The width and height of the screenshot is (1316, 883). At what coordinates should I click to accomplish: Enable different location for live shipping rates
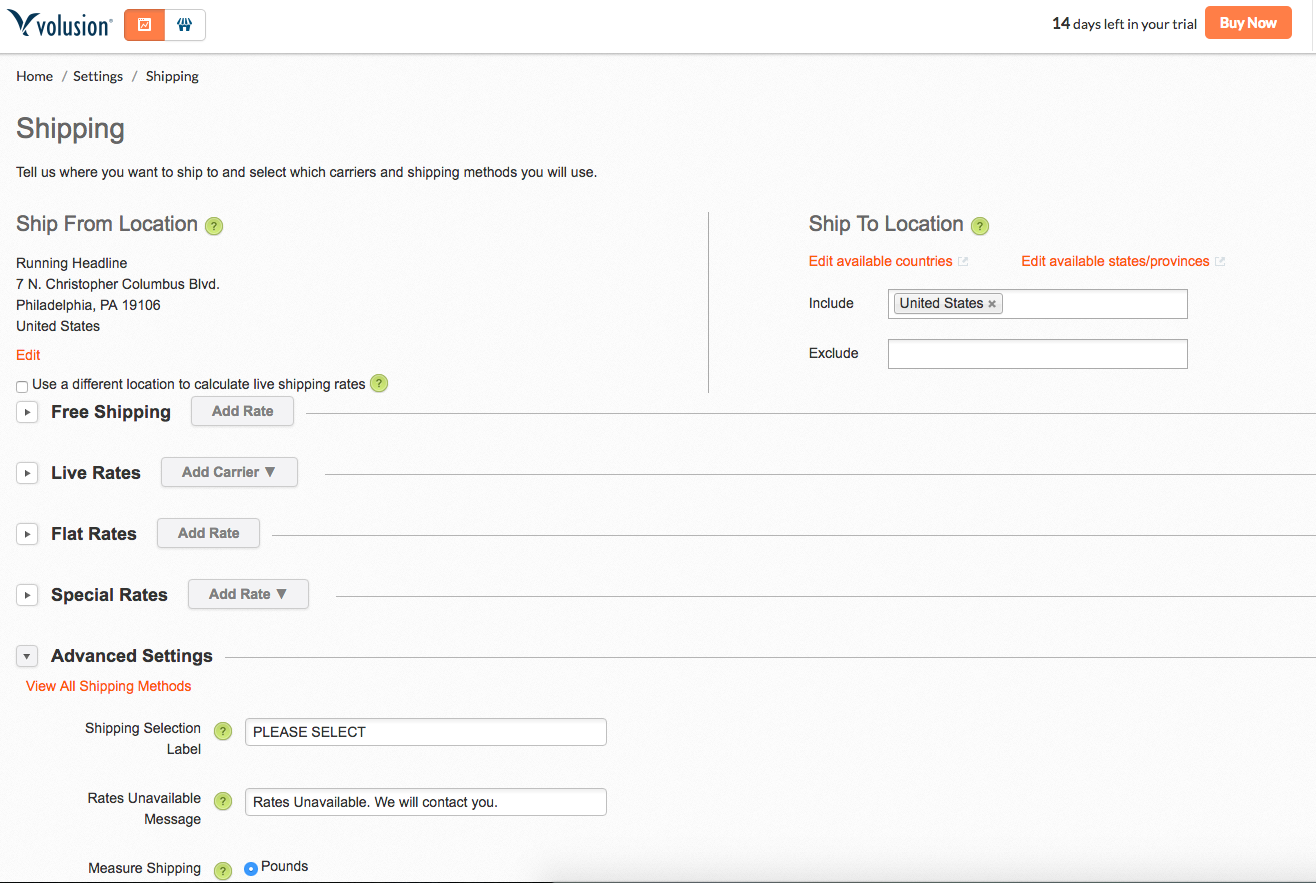[22, 386]
